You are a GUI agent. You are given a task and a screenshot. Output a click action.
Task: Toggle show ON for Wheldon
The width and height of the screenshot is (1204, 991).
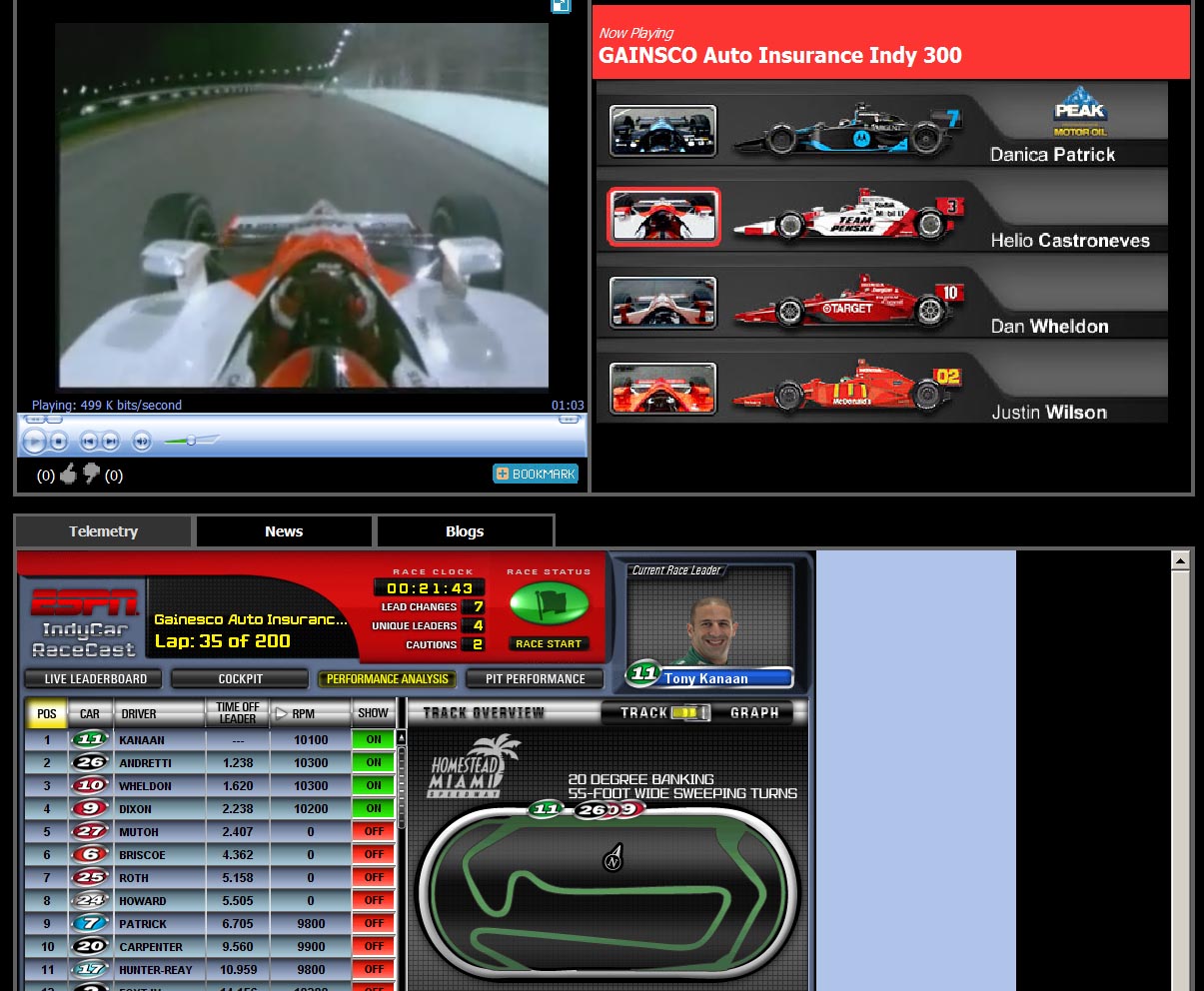374,786
